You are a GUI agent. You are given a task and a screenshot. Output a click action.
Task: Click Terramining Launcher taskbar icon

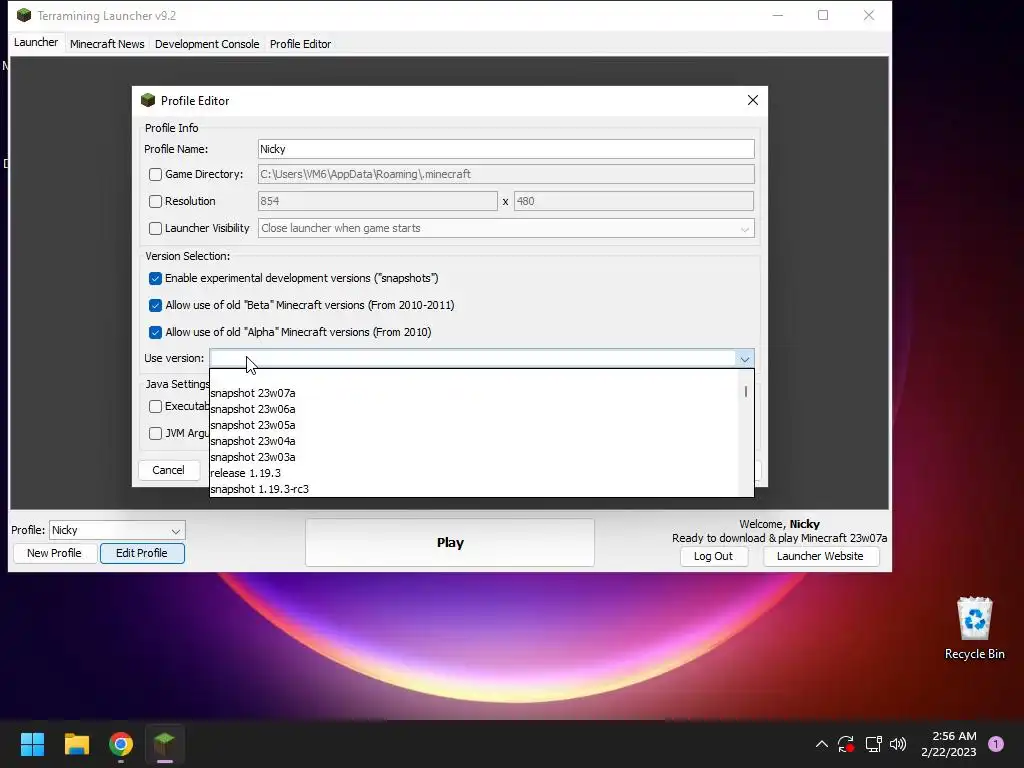pyautogui.click(x=165, y=744)
